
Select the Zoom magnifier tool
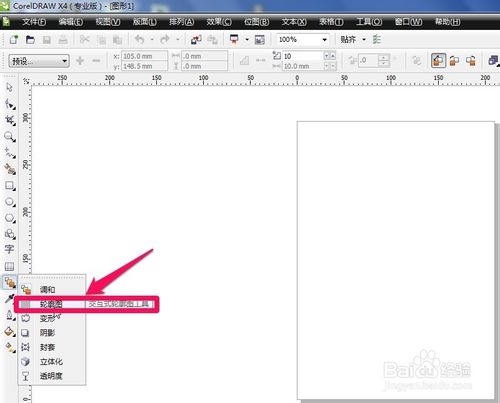(x=9, y=136)
